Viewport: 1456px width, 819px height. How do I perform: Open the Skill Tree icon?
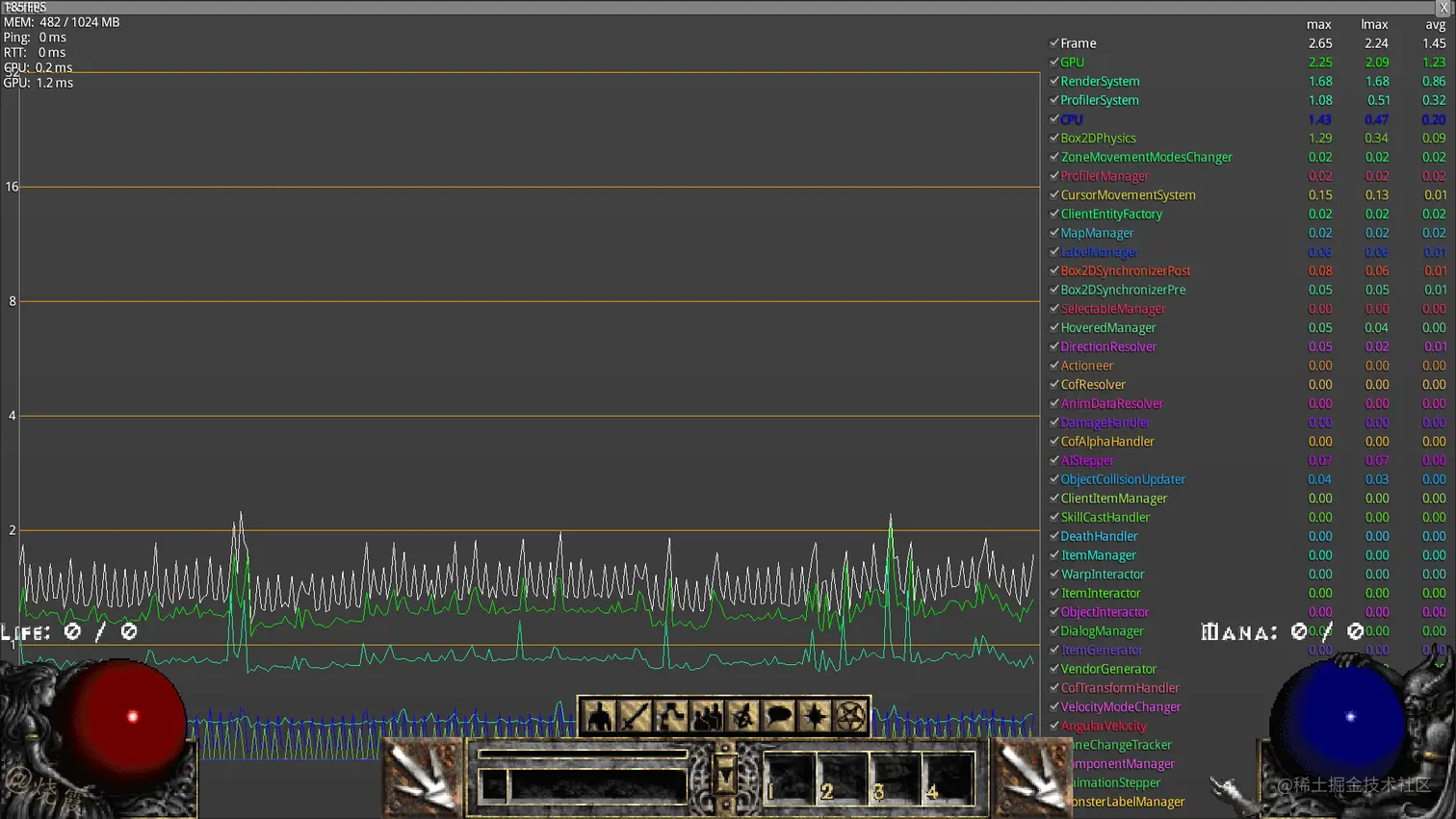point(671,716)
